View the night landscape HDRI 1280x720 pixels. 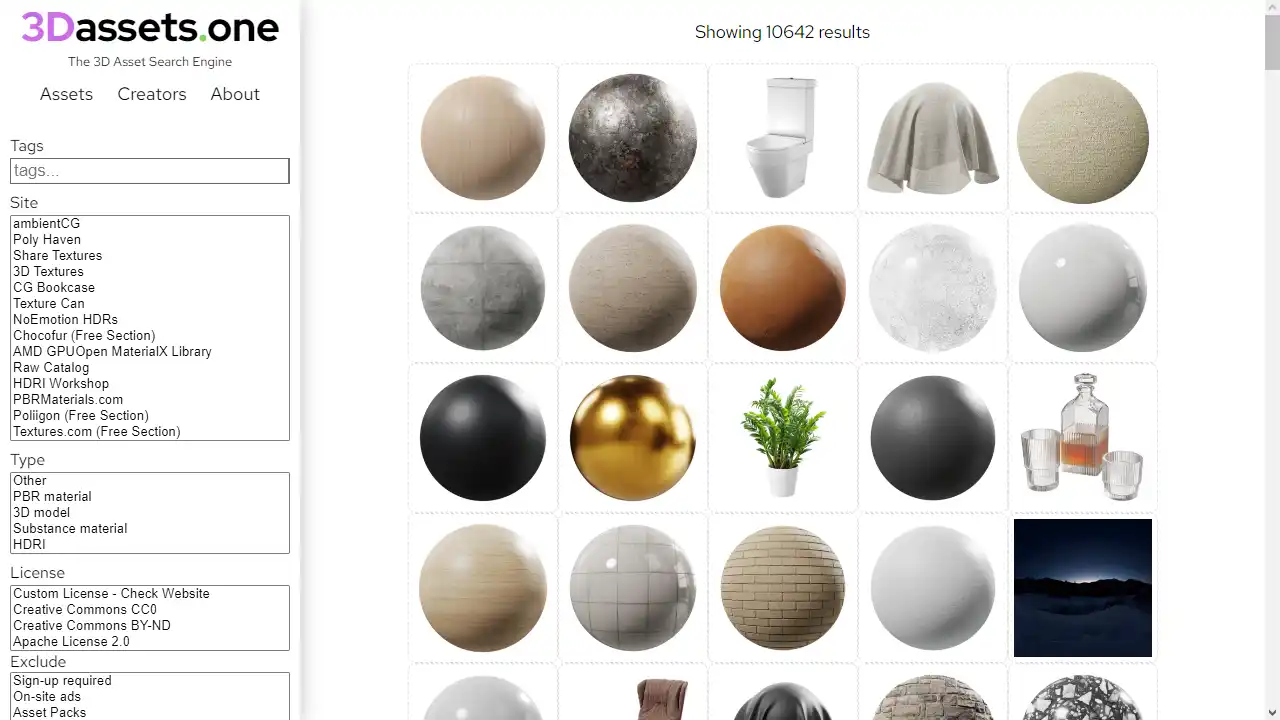1082,587
